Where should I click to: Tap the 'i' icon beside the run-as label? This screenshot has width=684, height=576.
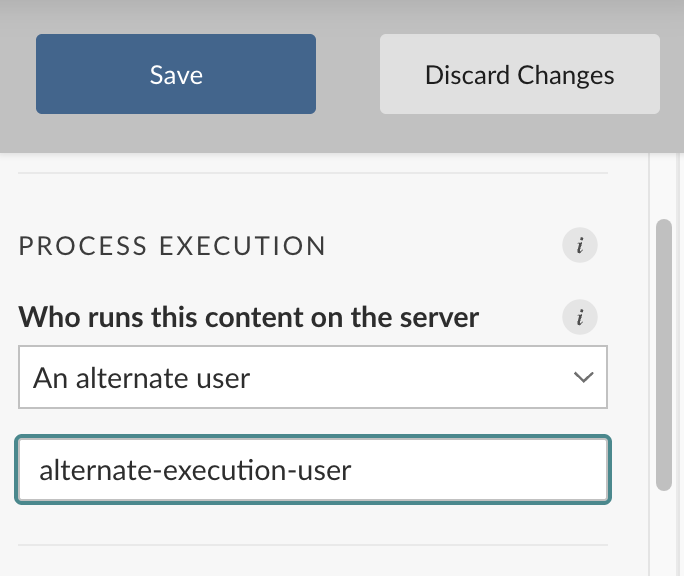579,317
